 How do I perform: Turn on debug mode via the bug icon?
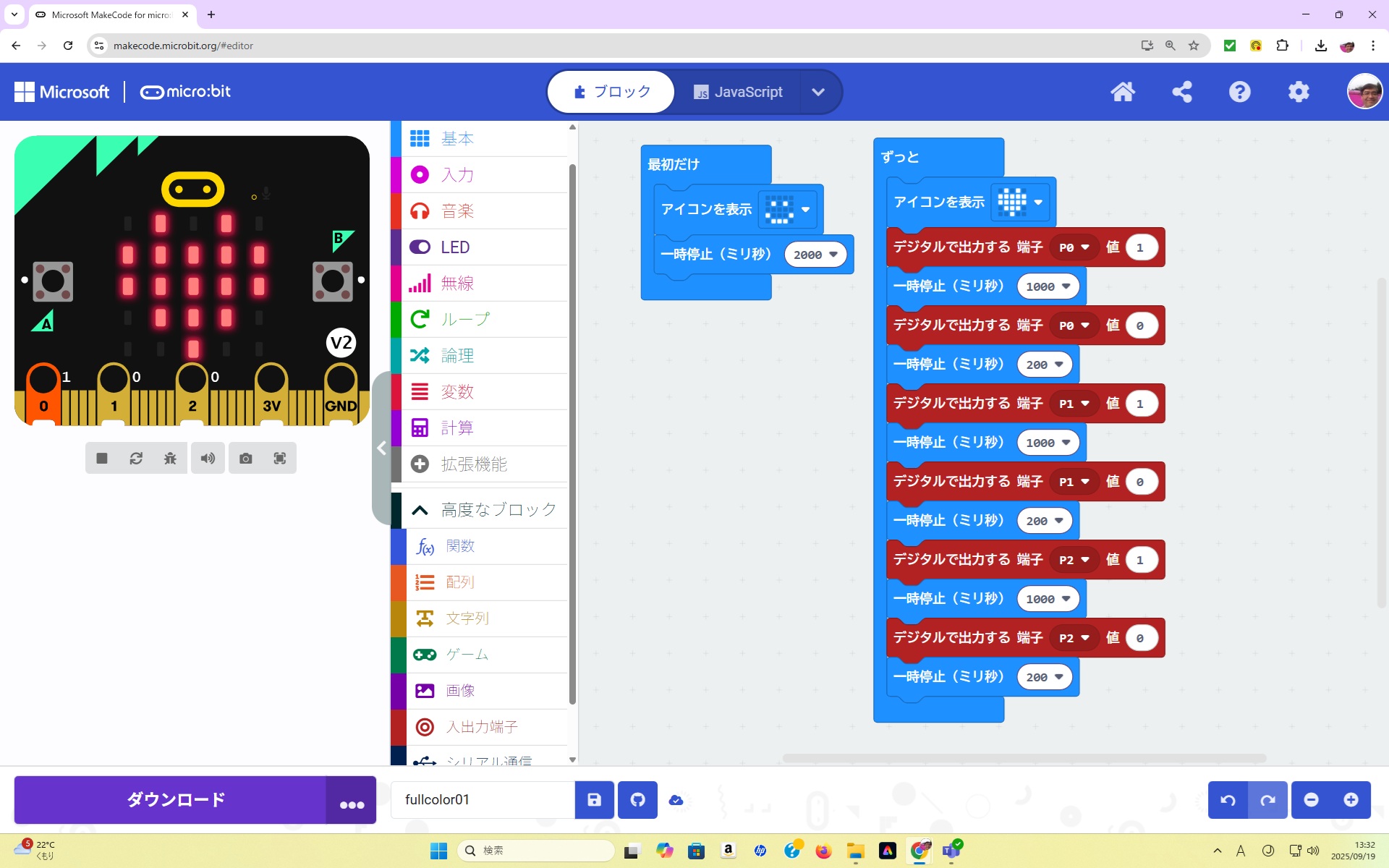coord(170,458)
